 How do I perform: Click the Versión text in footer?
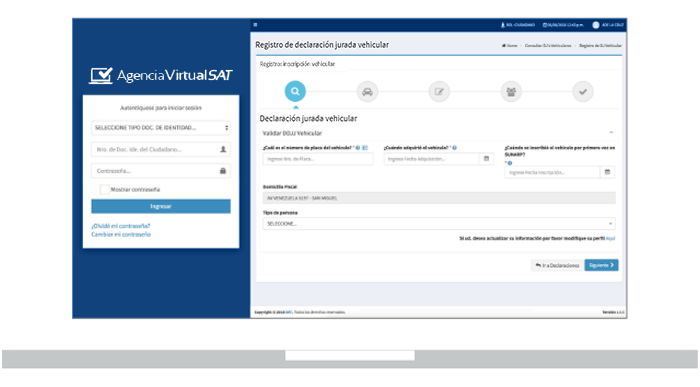[x=613, y=312]
